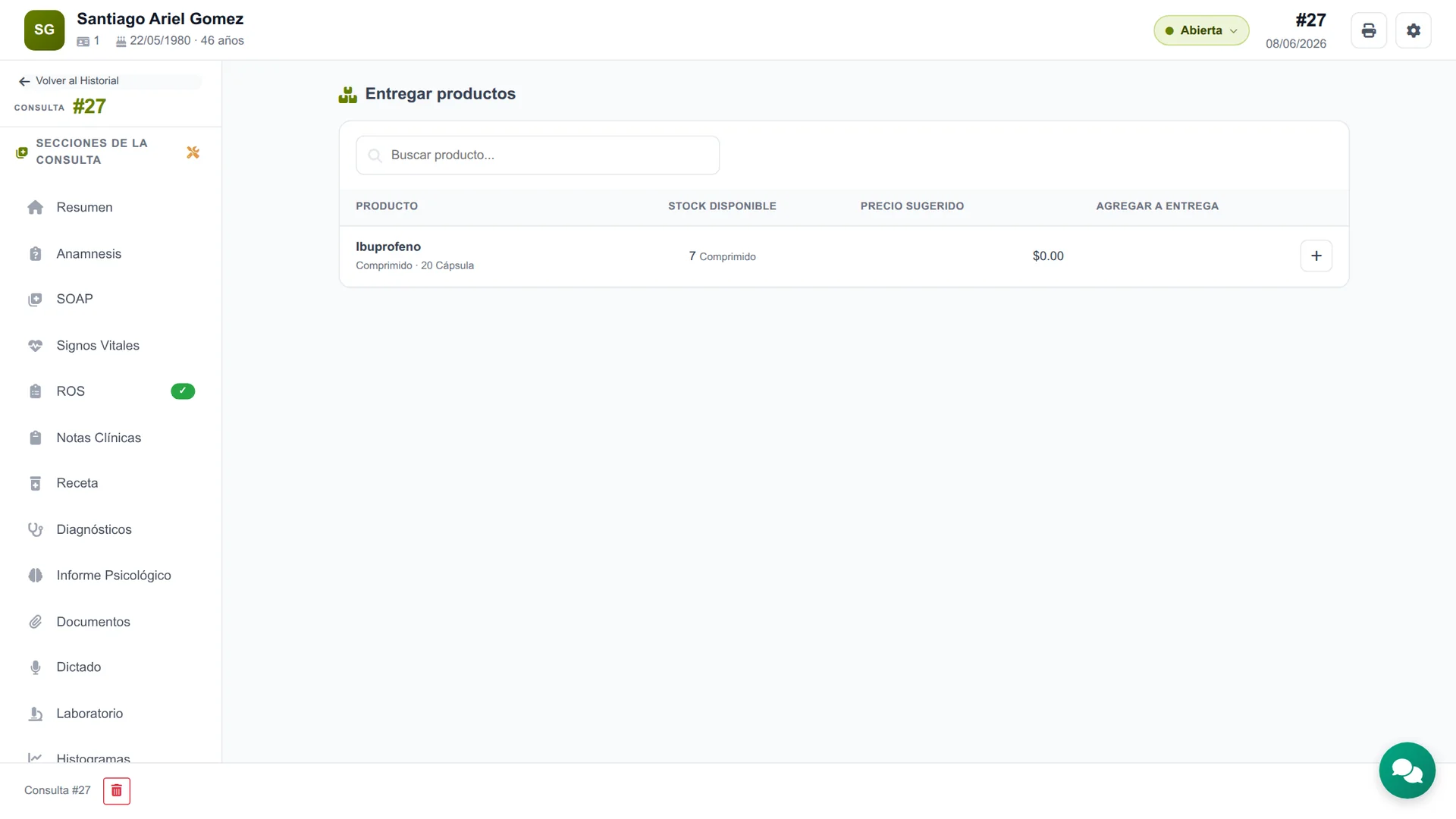Click the Notas Clínicas clipboard icon
The image size is (1456, 819).
tap(35, 438)
